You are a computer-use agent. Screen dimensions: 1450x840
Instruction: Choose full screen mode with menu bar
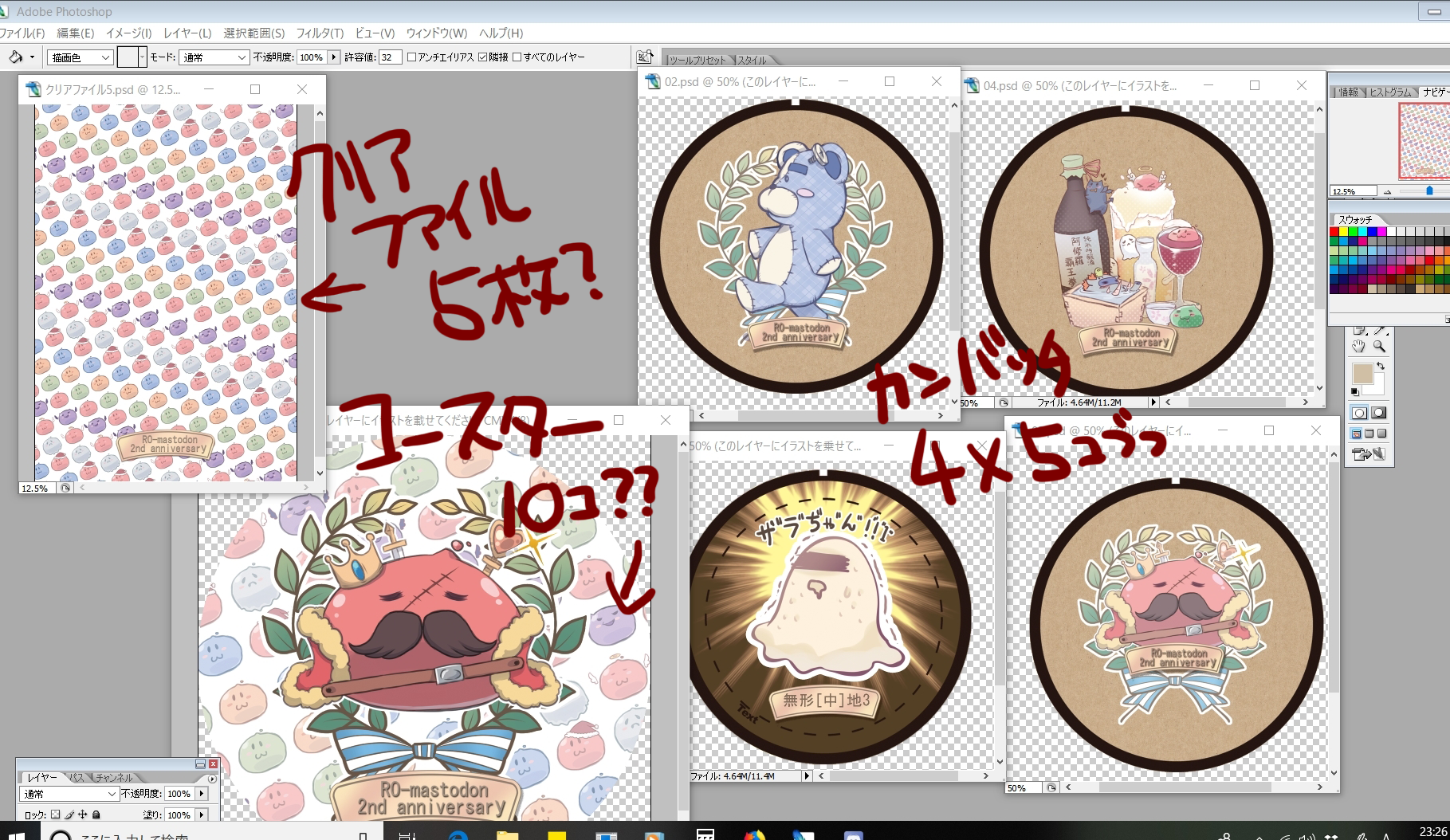1369,434
